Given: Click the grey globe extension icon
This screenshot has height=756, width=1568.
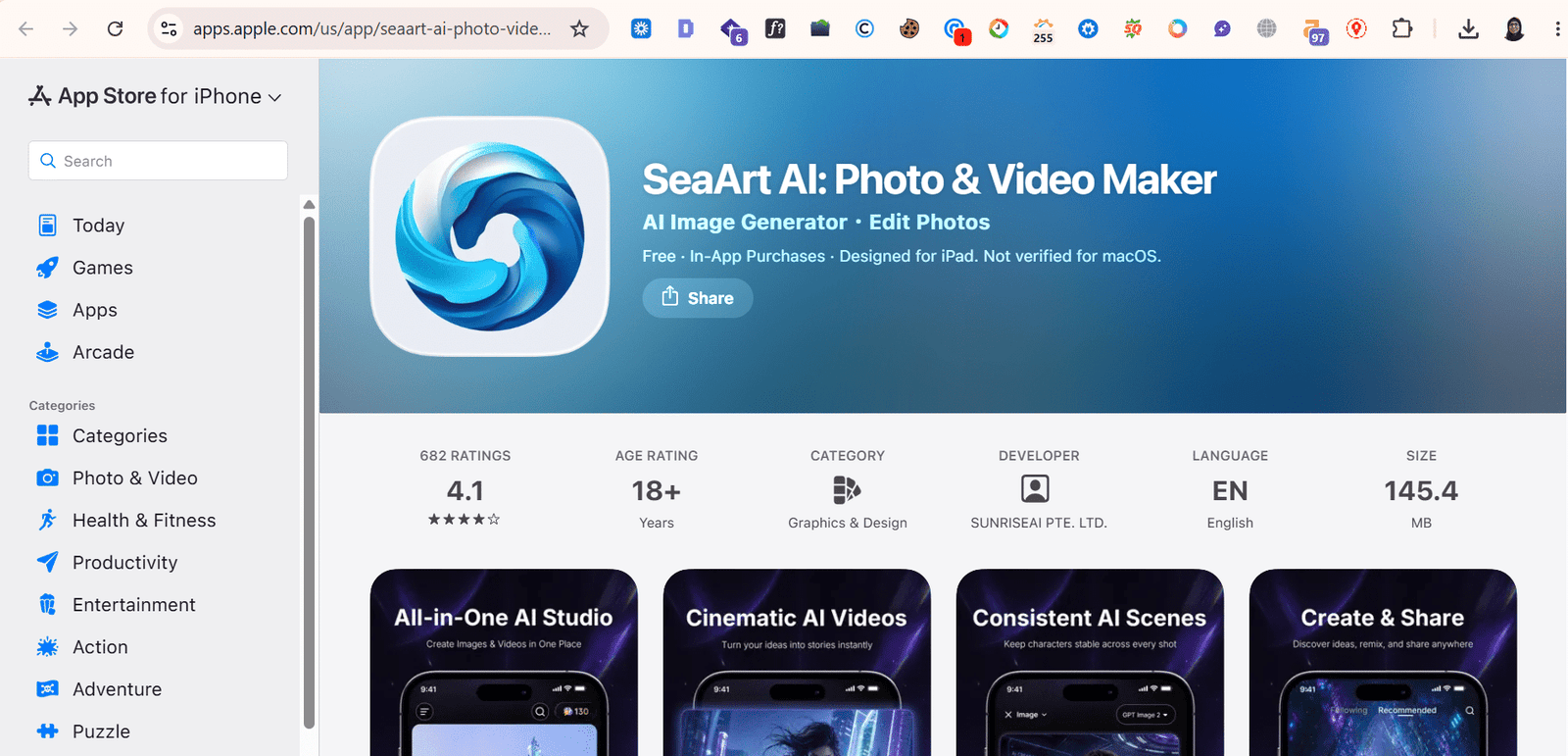Looking at the screenshot, I should [1267, 28].
